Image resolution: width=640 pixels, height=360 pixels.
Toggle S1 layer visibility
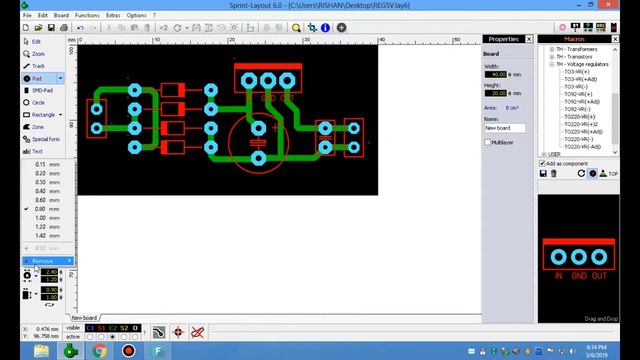click(101, 328)
